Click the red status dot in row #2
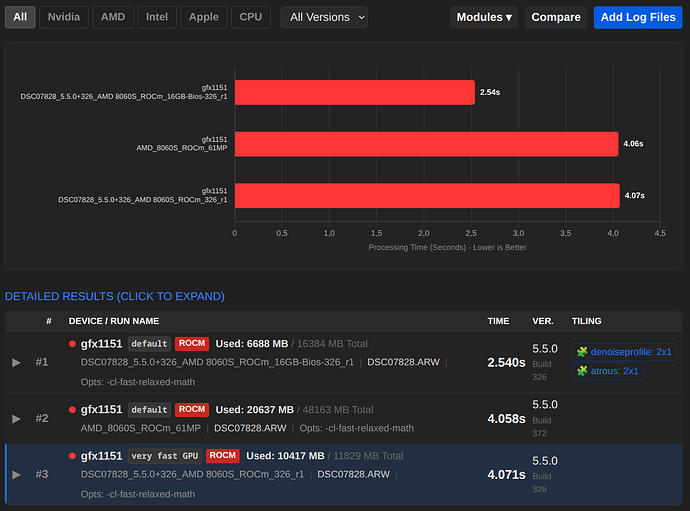Screen dimensions: 690x511 [x=73, y=410]
